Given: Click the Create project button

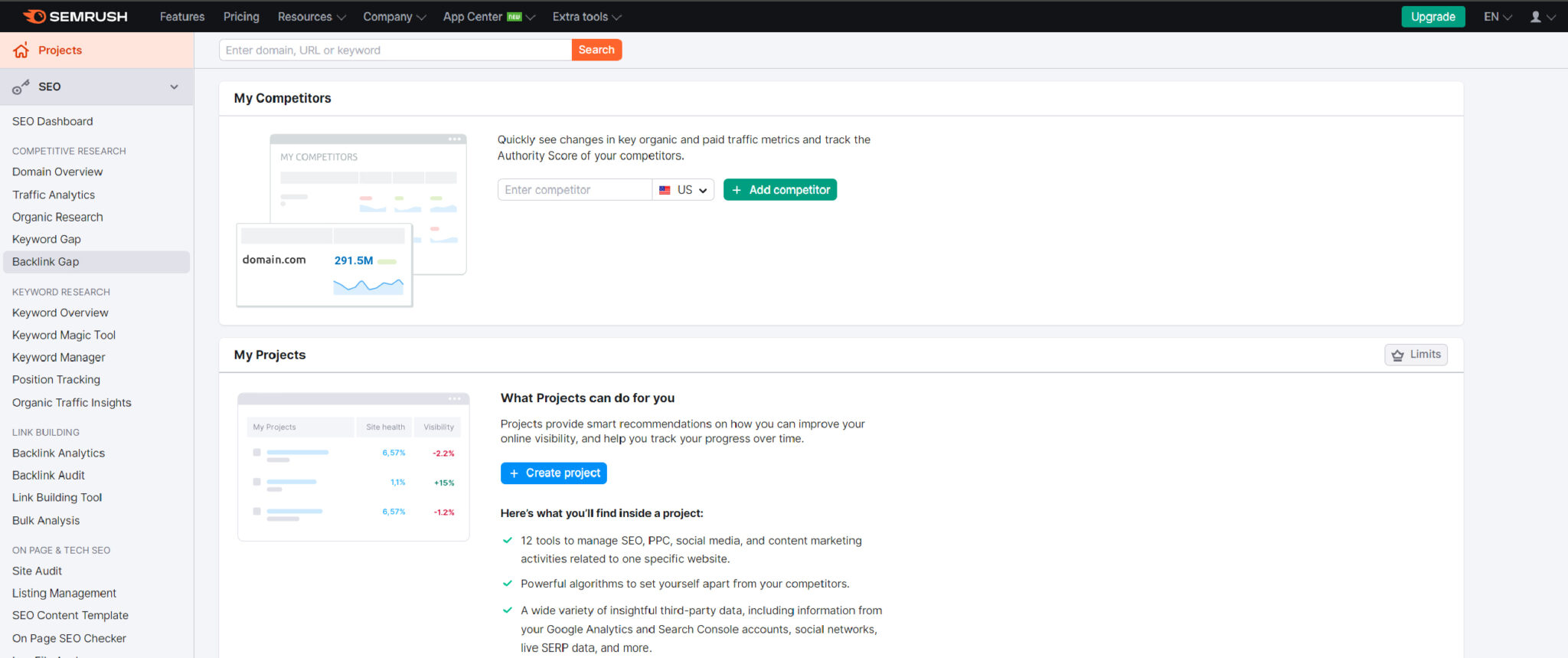Looking at the screenshot, I should point(554,473).
